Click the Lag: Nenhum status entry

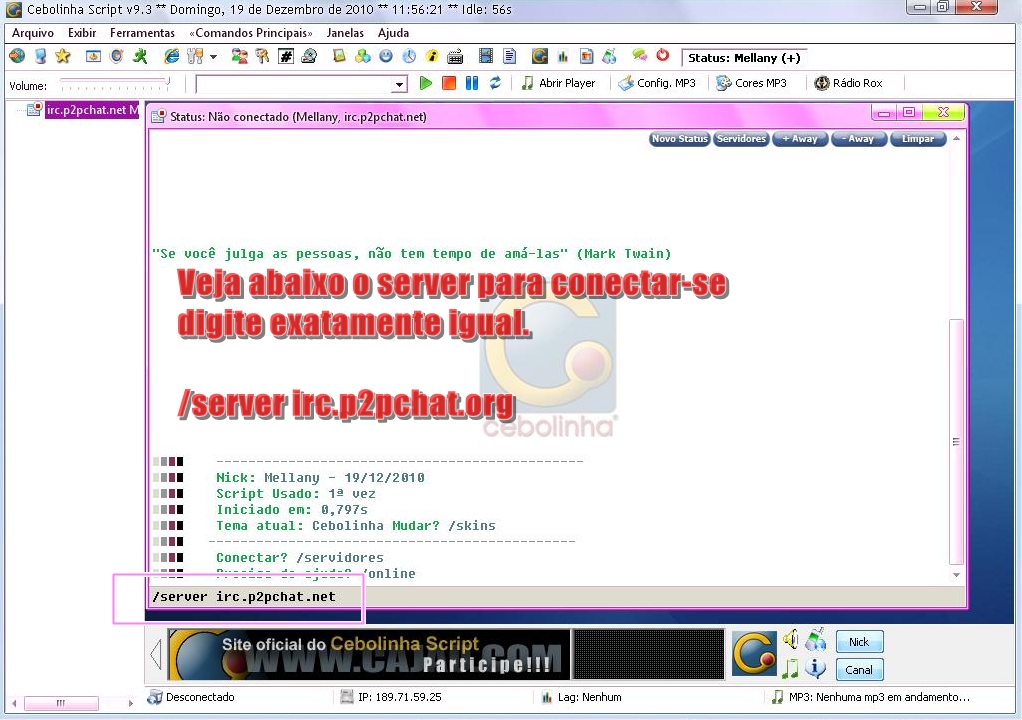(x=581, y=697)
